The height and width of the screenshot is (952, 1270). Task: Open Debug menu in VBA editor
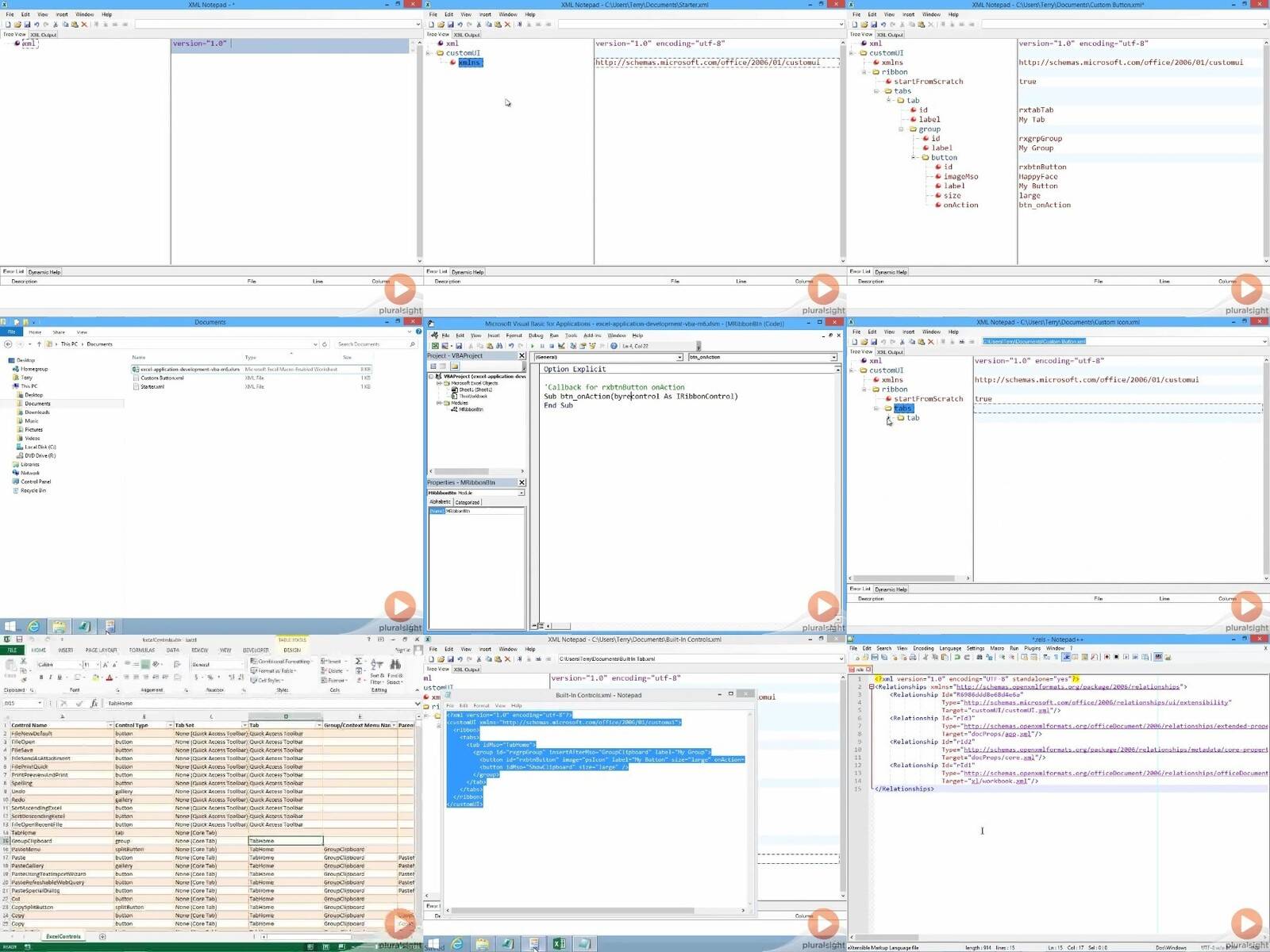click(x=536, y=336)
